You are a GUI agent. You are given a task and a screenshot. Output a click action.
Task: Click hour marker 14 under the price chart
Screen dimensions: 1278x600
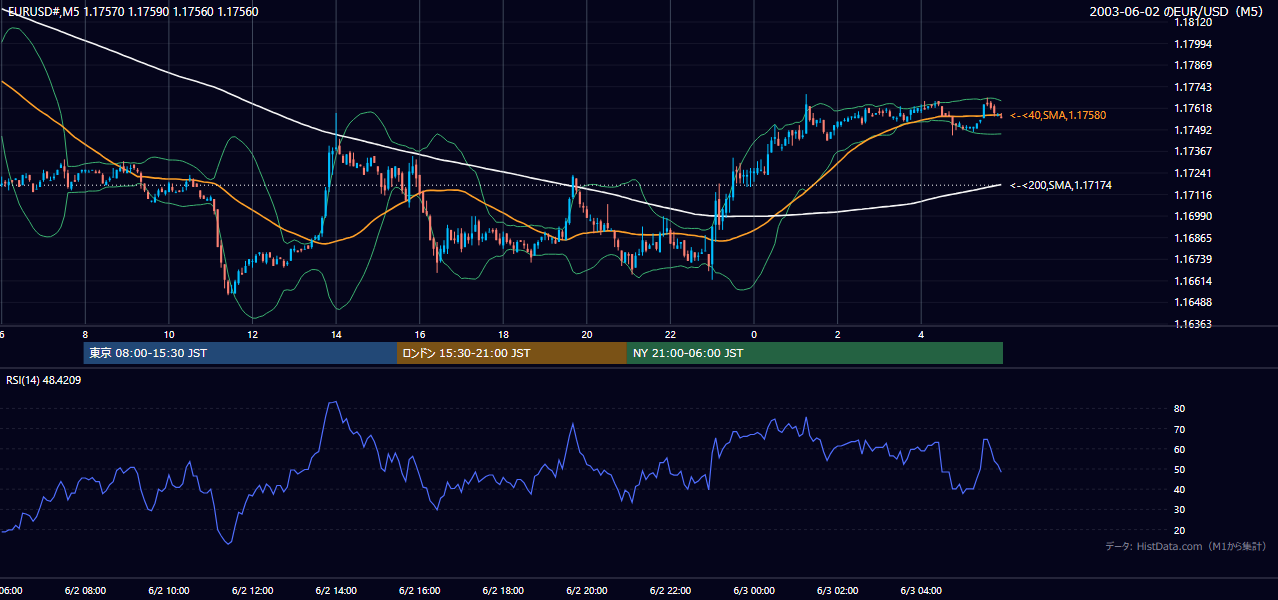tap(336, 334)
